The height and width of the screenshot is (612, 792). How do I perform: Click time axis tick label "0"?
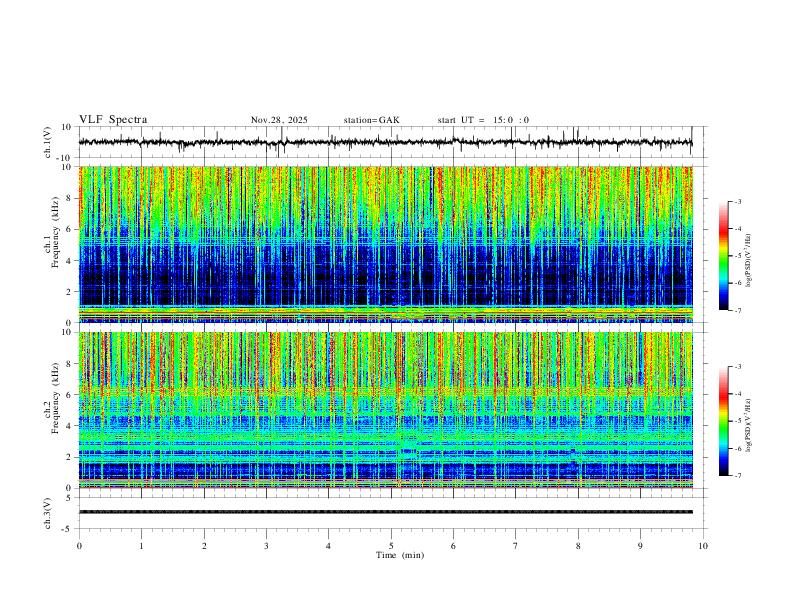pos(79,546)
